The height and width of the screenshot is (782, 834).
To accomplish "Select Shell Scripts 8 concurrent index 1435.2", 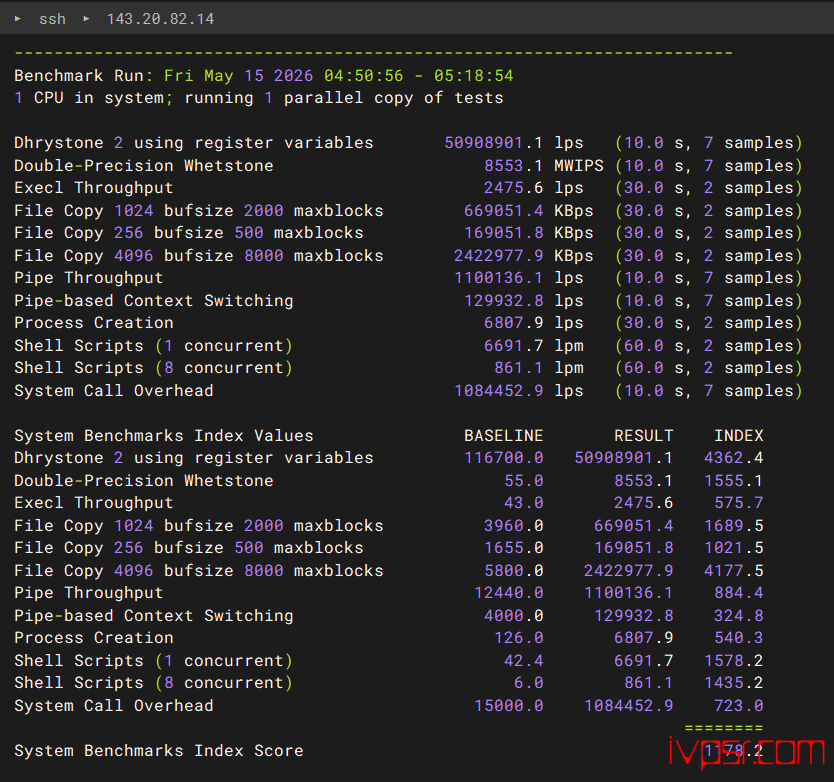I will click(x=733, y=683).
